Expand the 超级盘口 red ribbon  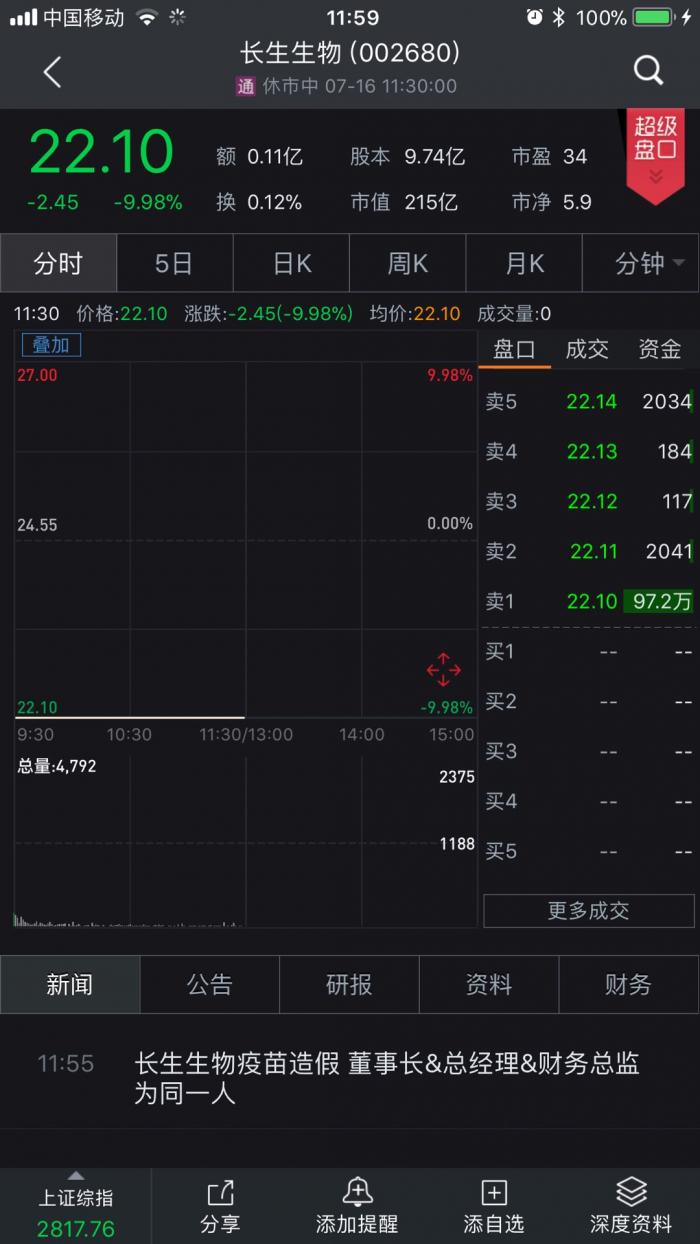[655, 152]
